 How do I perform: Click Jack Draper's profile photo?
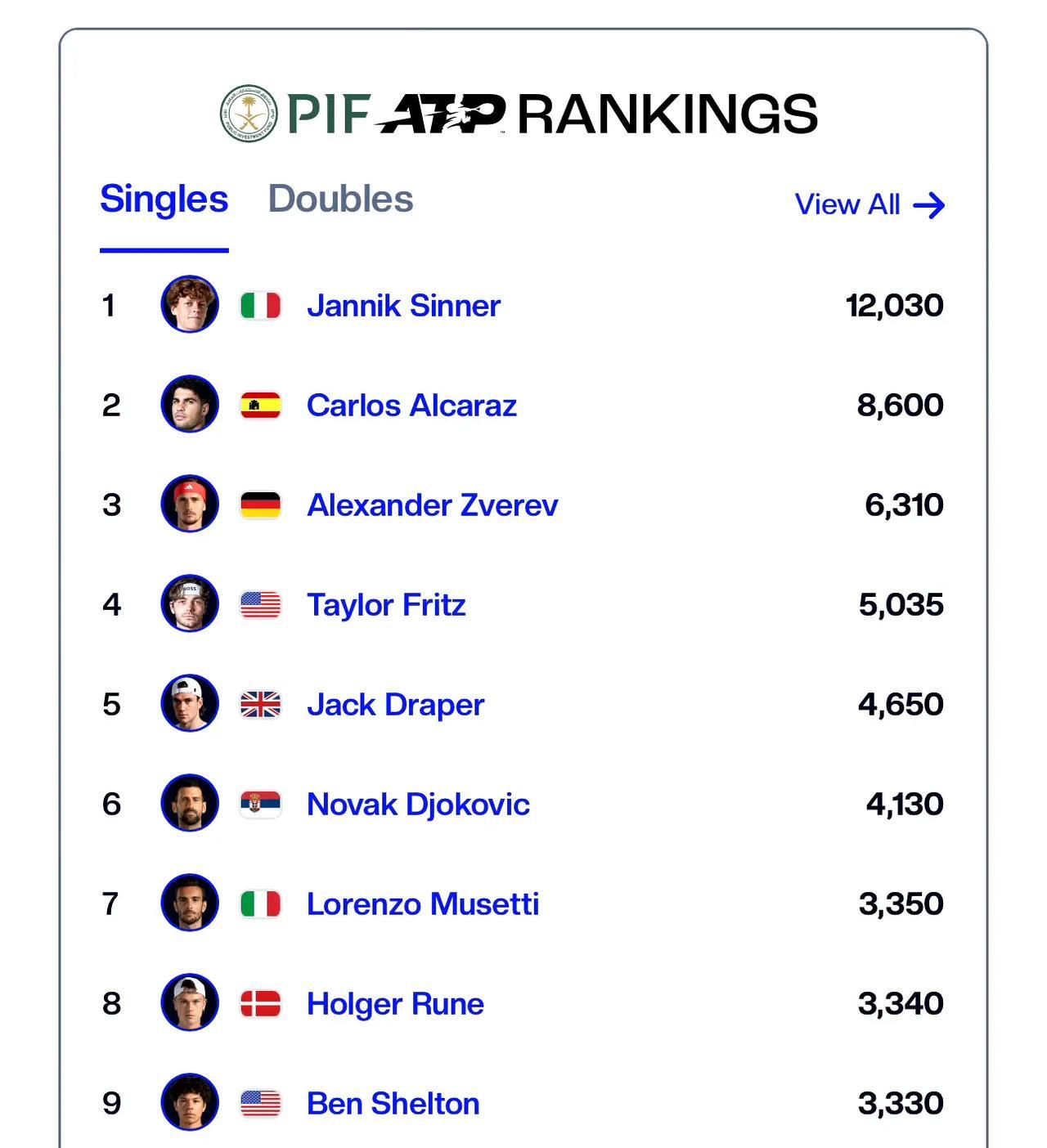(x=190, y=703)
